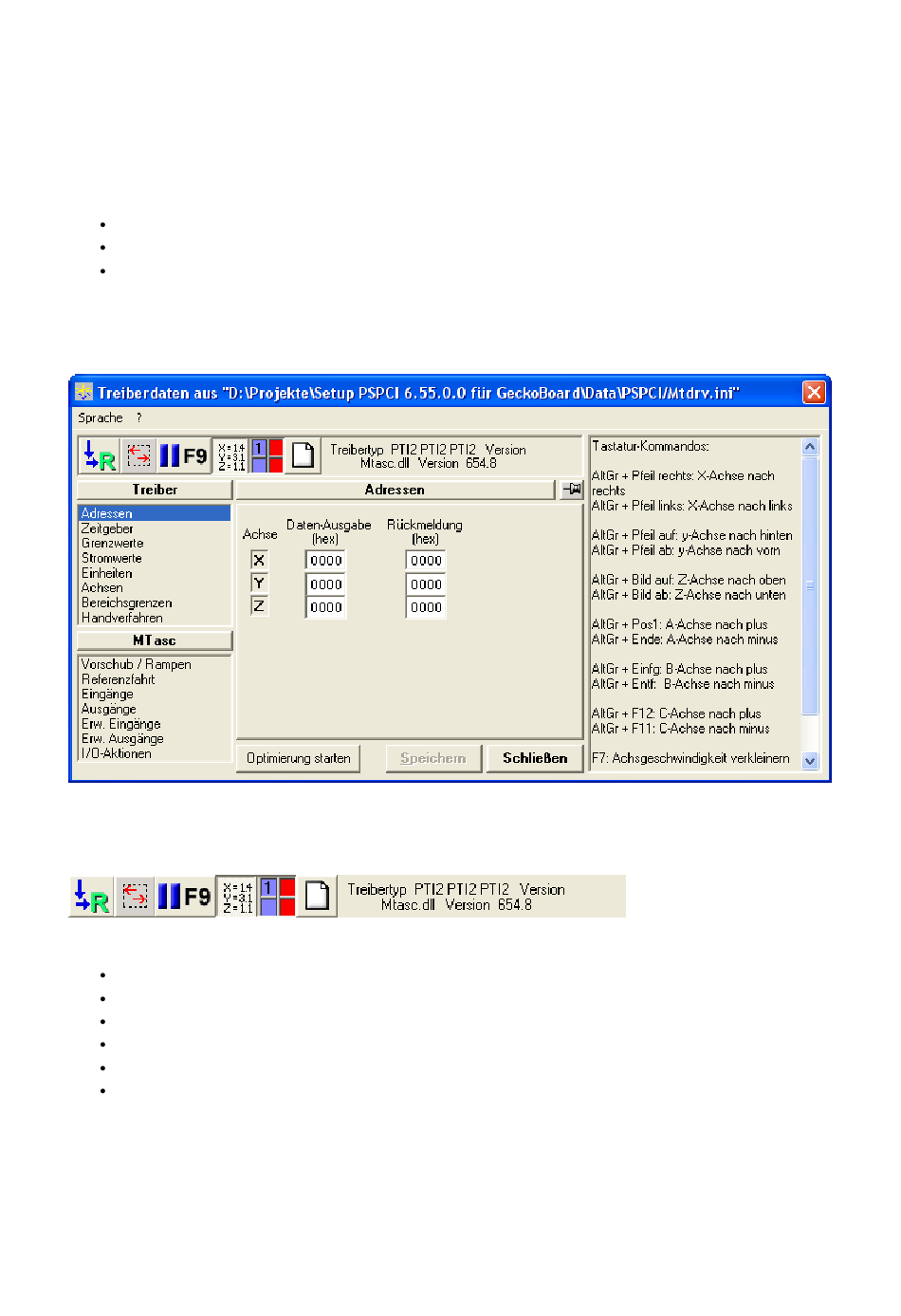Select Referenzfahrt in the MTasc list
The height and width of the screenshot is (1316, 901).
coord(155,679)
